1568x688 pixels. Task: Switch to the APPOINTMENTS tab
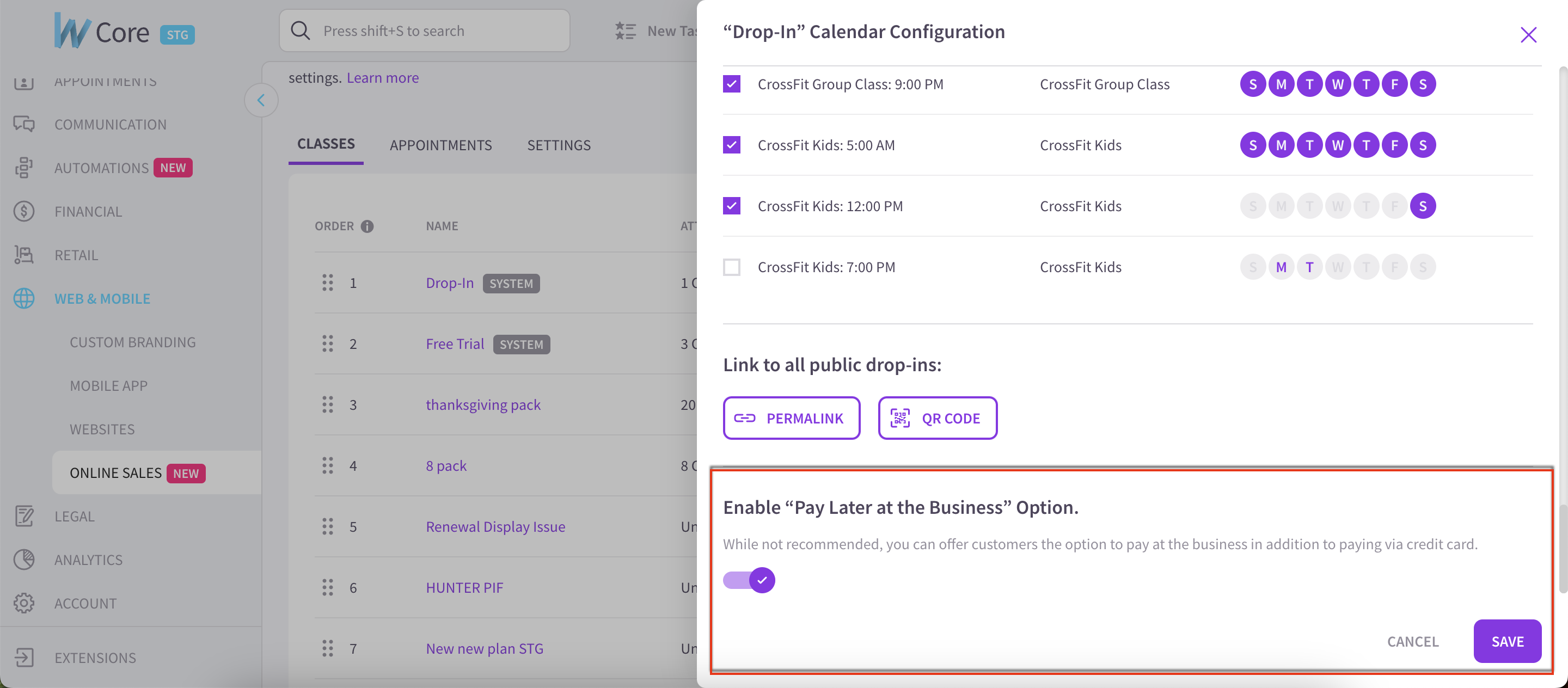(440, 145)
